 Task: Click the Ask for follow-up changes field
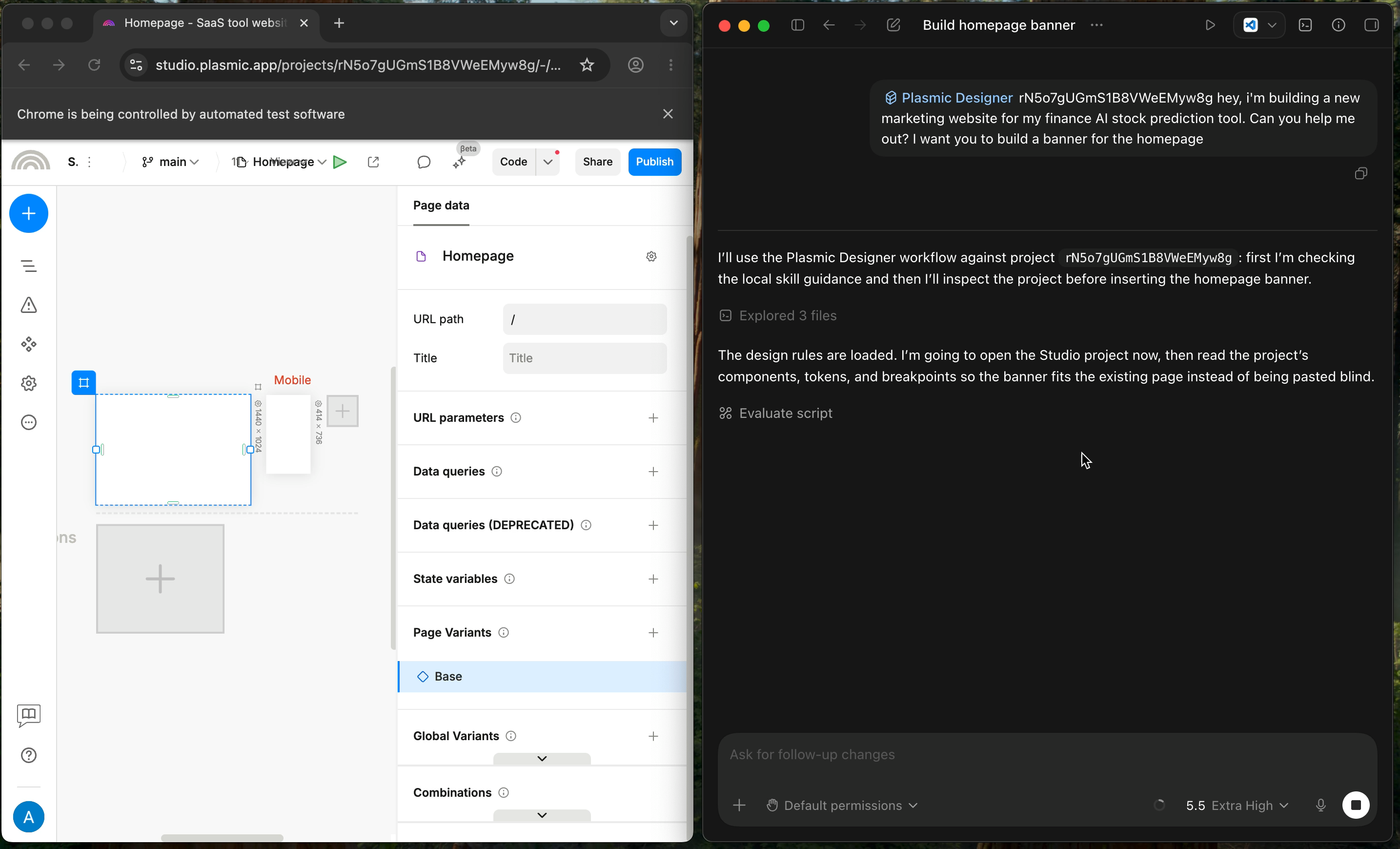(x=1047, y=755)
